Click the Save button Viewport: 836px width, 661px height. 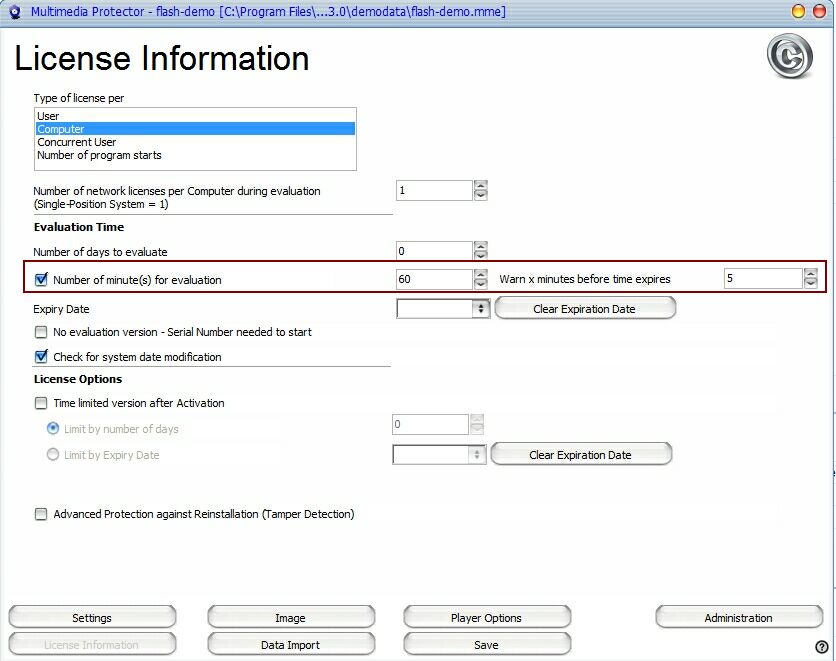tap(486, 645)
